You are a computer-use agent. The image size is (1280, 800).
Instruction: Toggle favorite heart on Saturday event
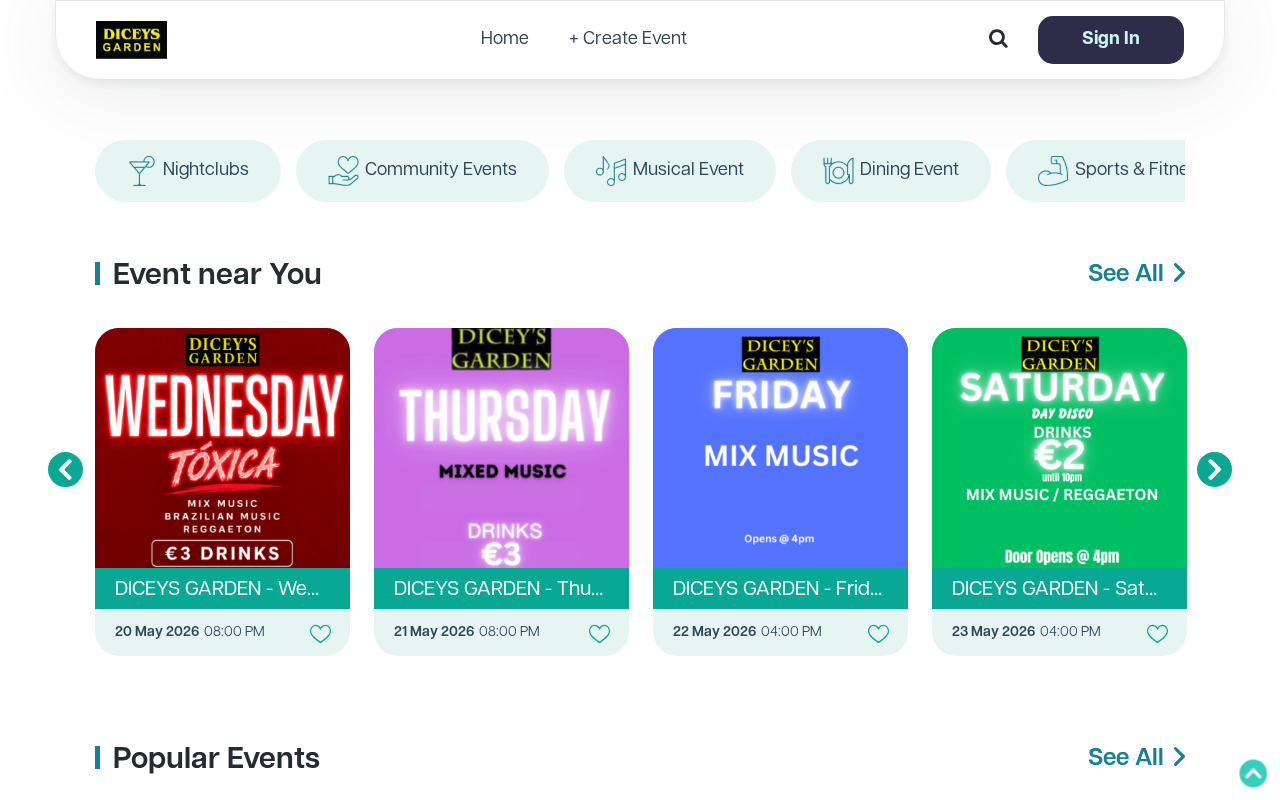click(x=1157, y=633)
